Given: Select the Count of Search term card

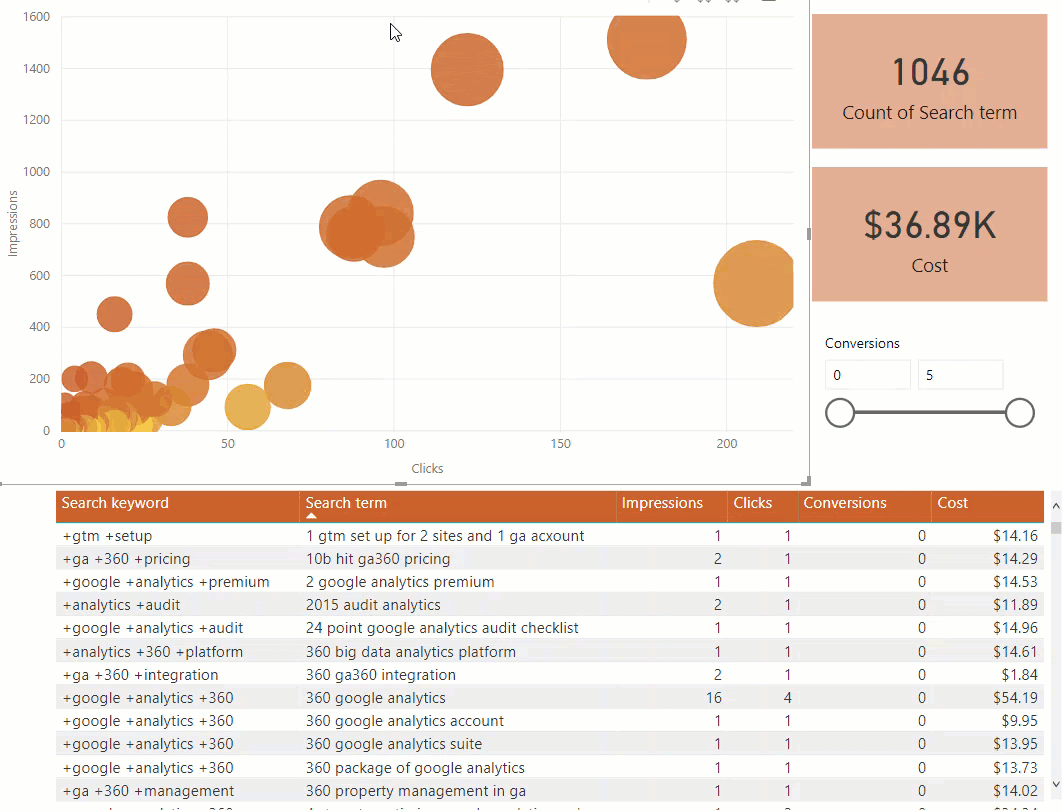Looking at the screenshot, I should 929,82.
